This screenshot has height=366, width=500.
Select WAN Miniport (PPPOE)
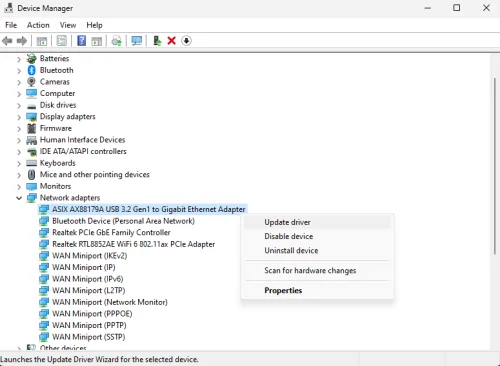pos(92,314)
